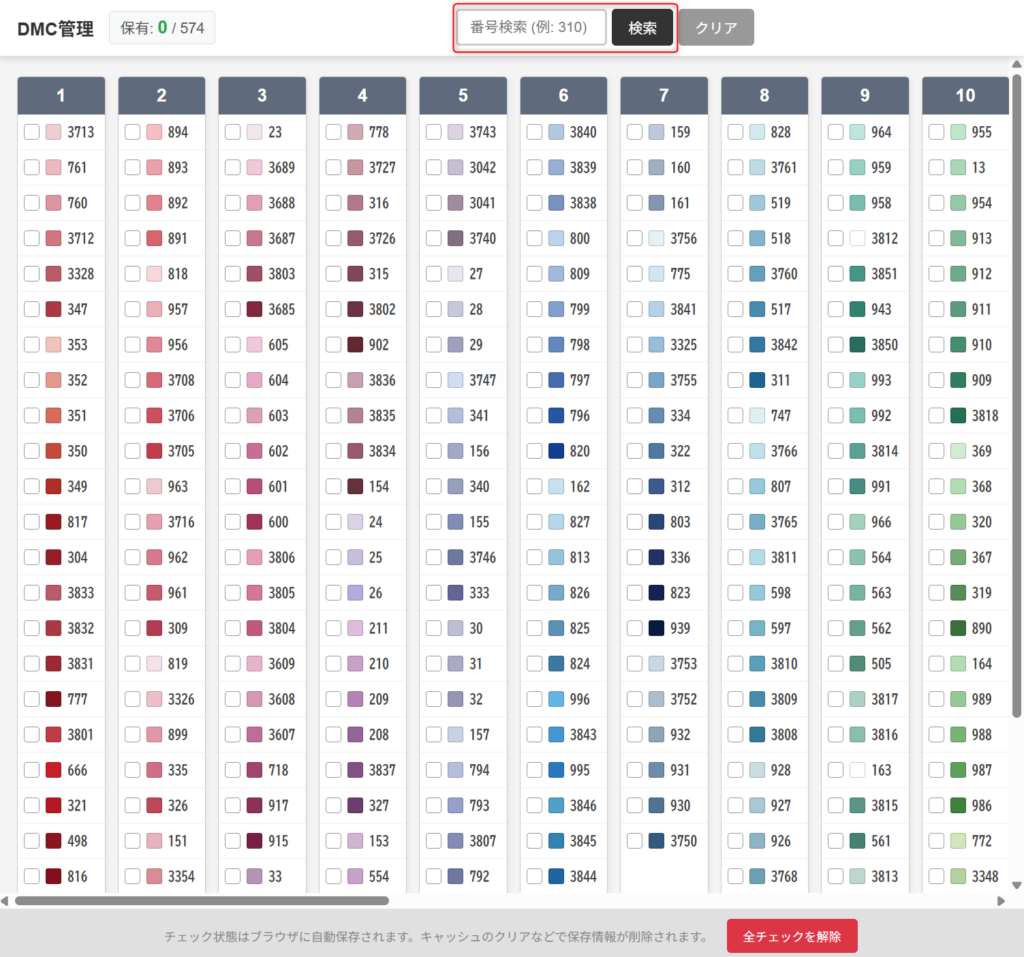Click the 全チェックを解除 button
This screenshot has width=1024, height=957.
point(791,937)
